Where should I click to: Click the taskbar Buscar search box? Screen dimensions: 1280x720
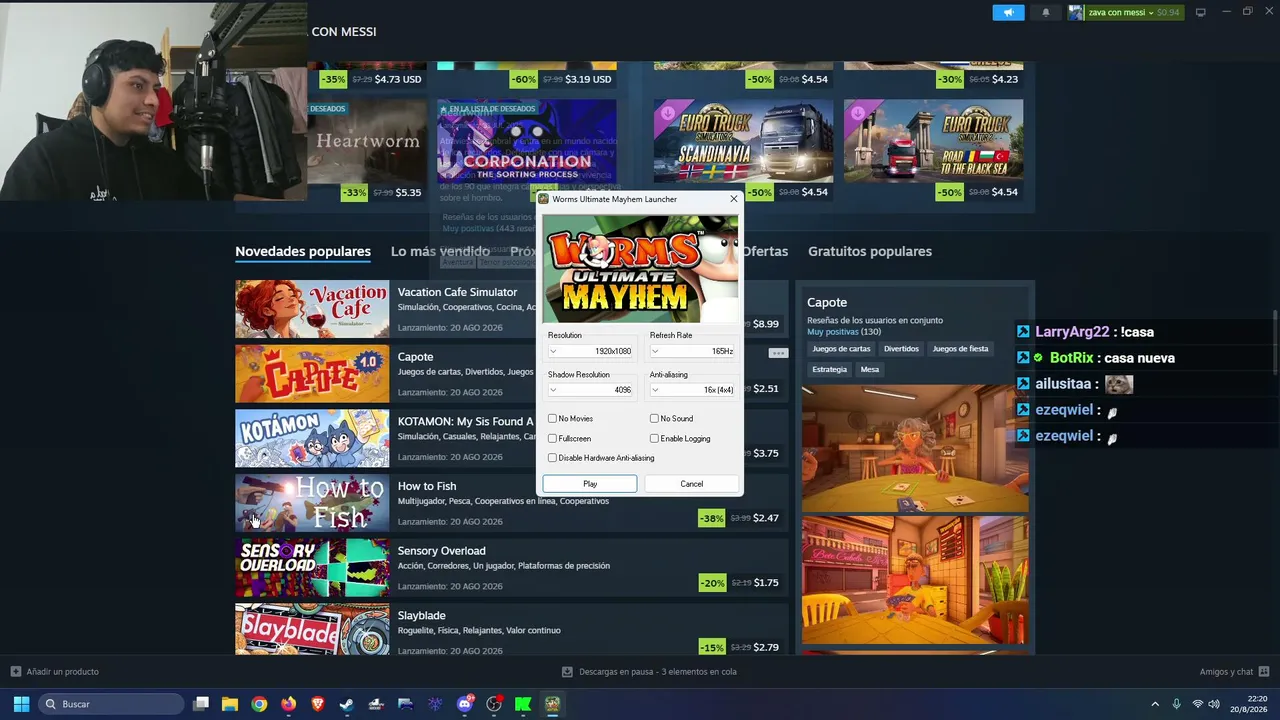(112, 704)
